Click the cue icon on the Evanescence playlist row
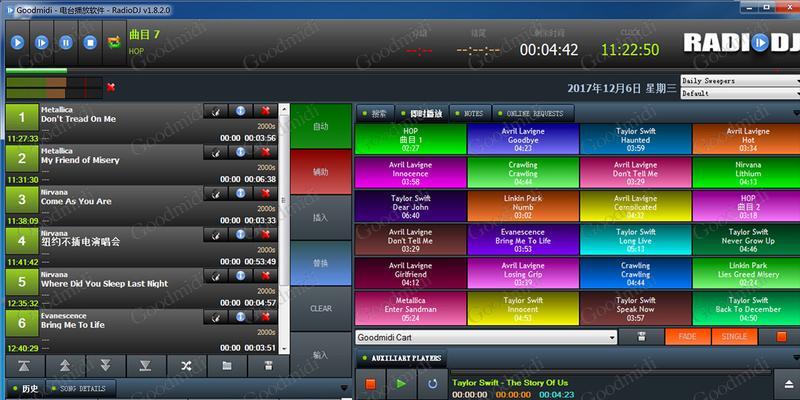Viewport: 800px width, 400px height. [x=215, y=317]
